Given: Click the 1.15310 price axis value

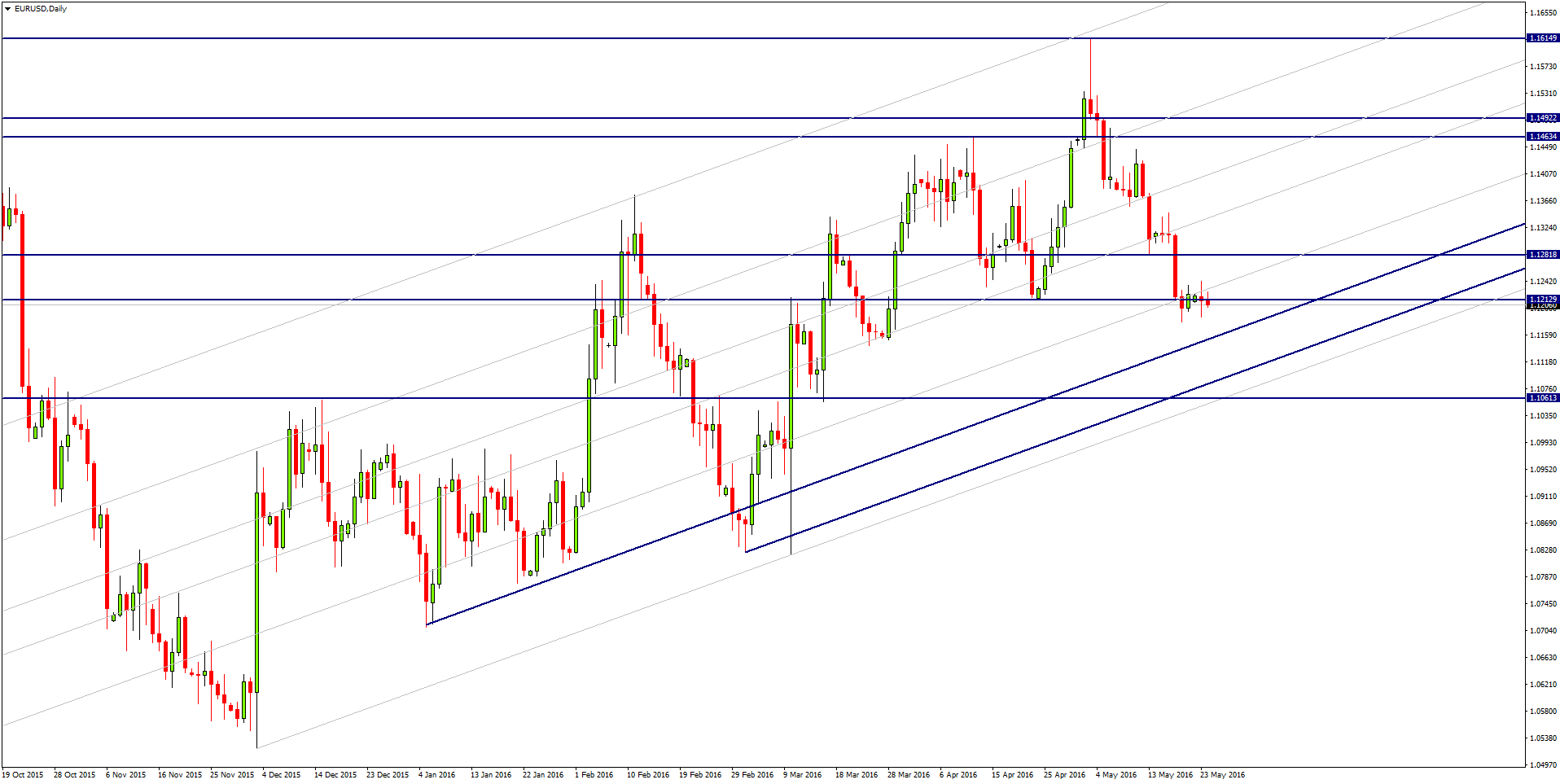Looking at the screenshot, I should tap(1544, 94).
